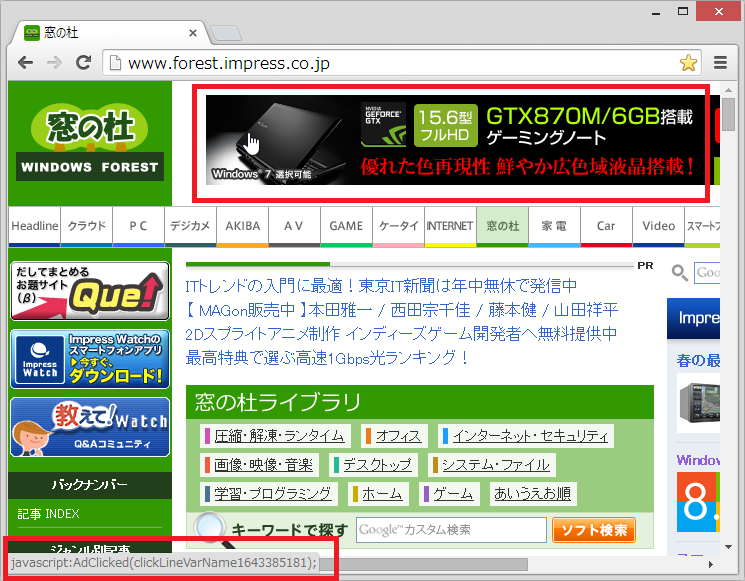Open the デジカメ navigation tab
745x581 pixels.
190,226
